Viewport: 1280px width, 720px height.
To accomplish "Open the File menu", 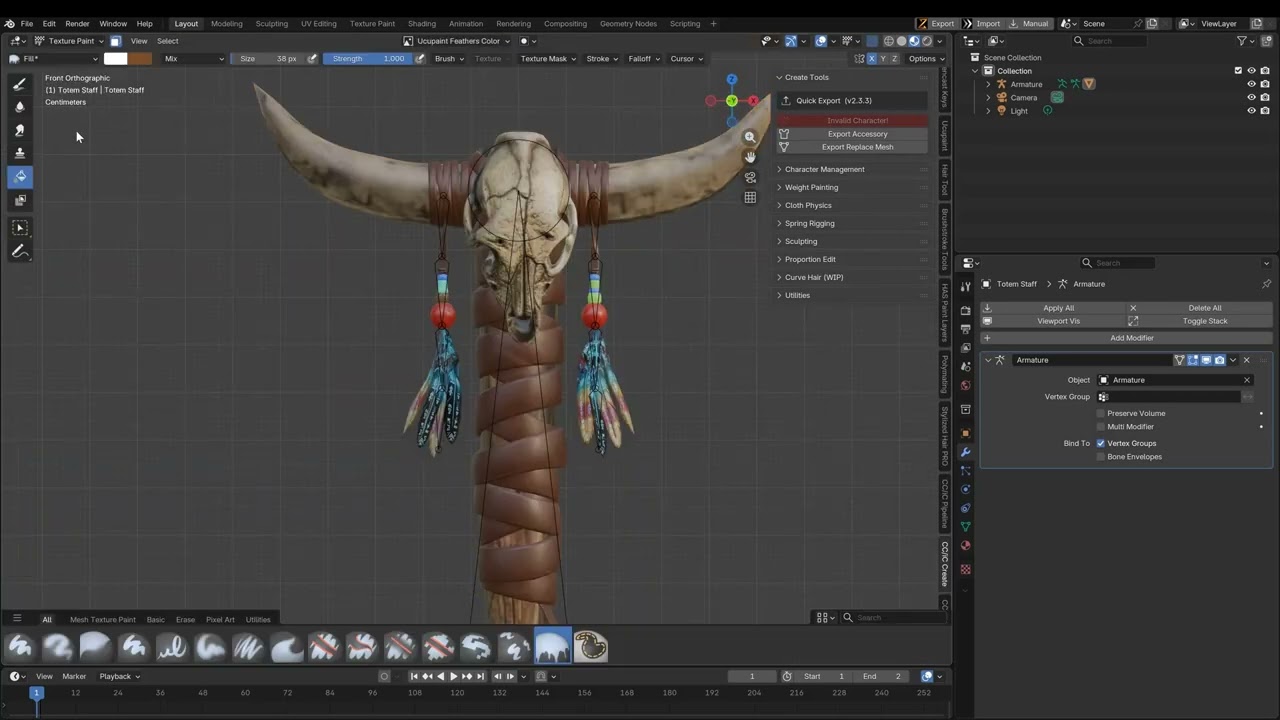I will tap(27, 23).
